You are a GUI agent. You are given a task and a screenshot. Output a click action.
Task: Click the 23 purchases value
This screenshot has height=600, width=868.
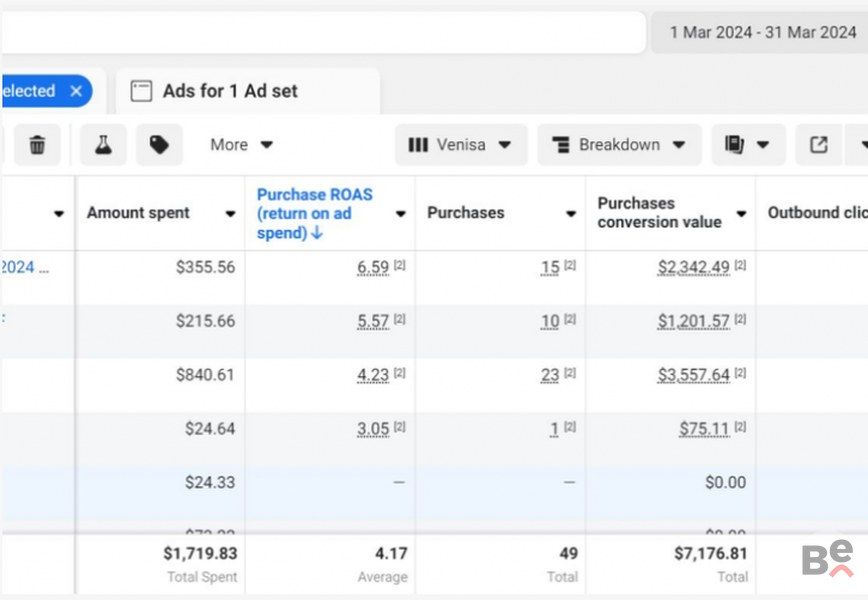549,375
